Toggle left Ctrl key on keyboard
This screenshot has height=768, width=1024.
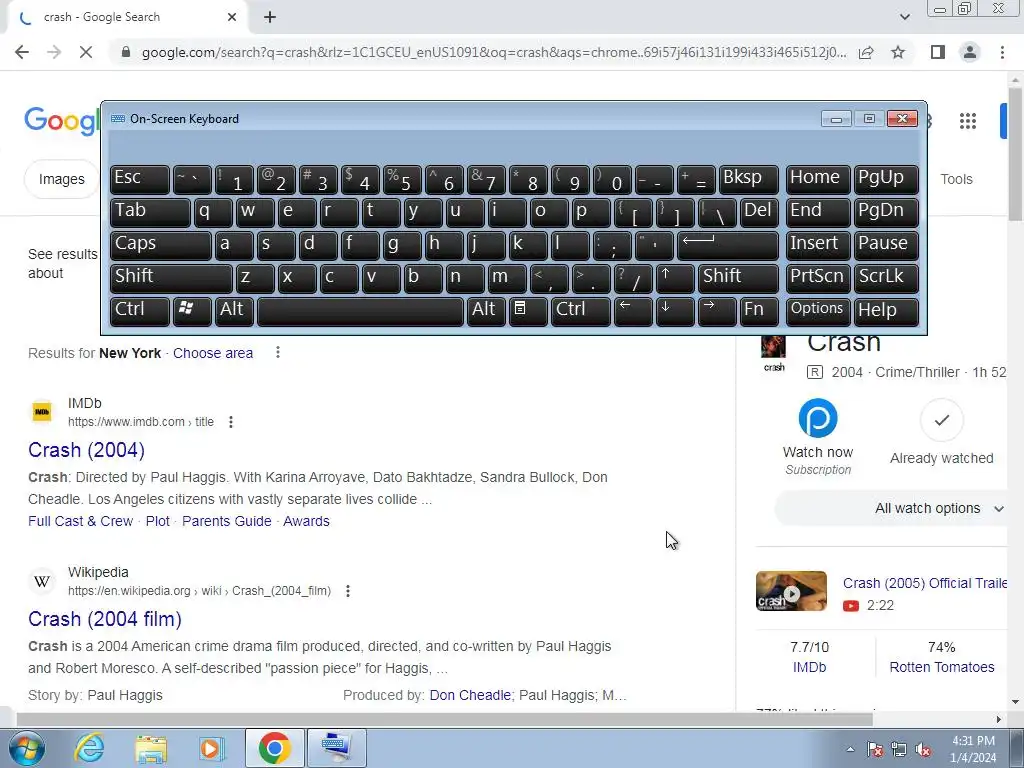coord(140,310)
